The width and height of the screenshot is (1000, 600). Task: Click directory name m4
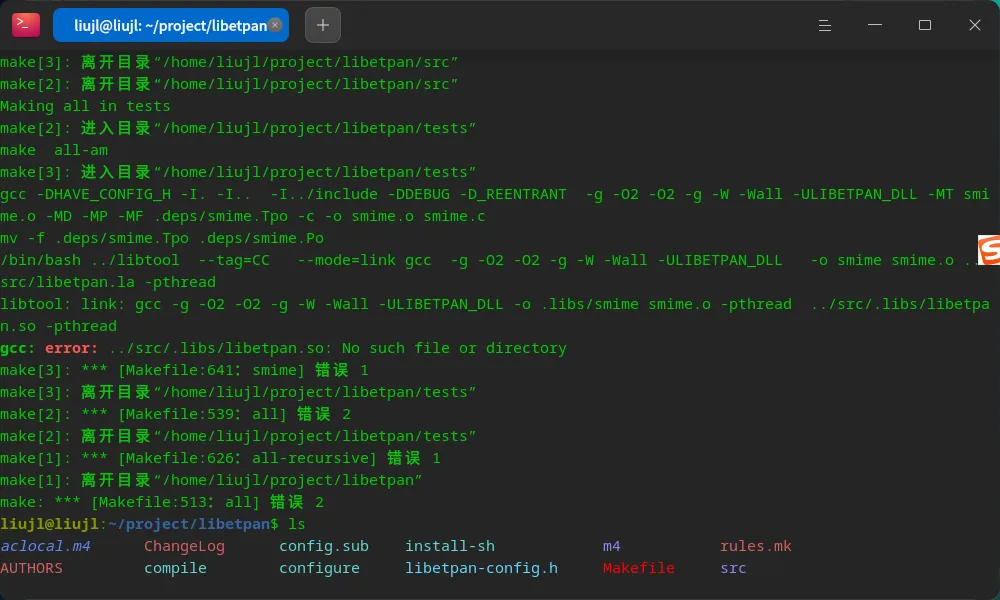click(612, 546)
